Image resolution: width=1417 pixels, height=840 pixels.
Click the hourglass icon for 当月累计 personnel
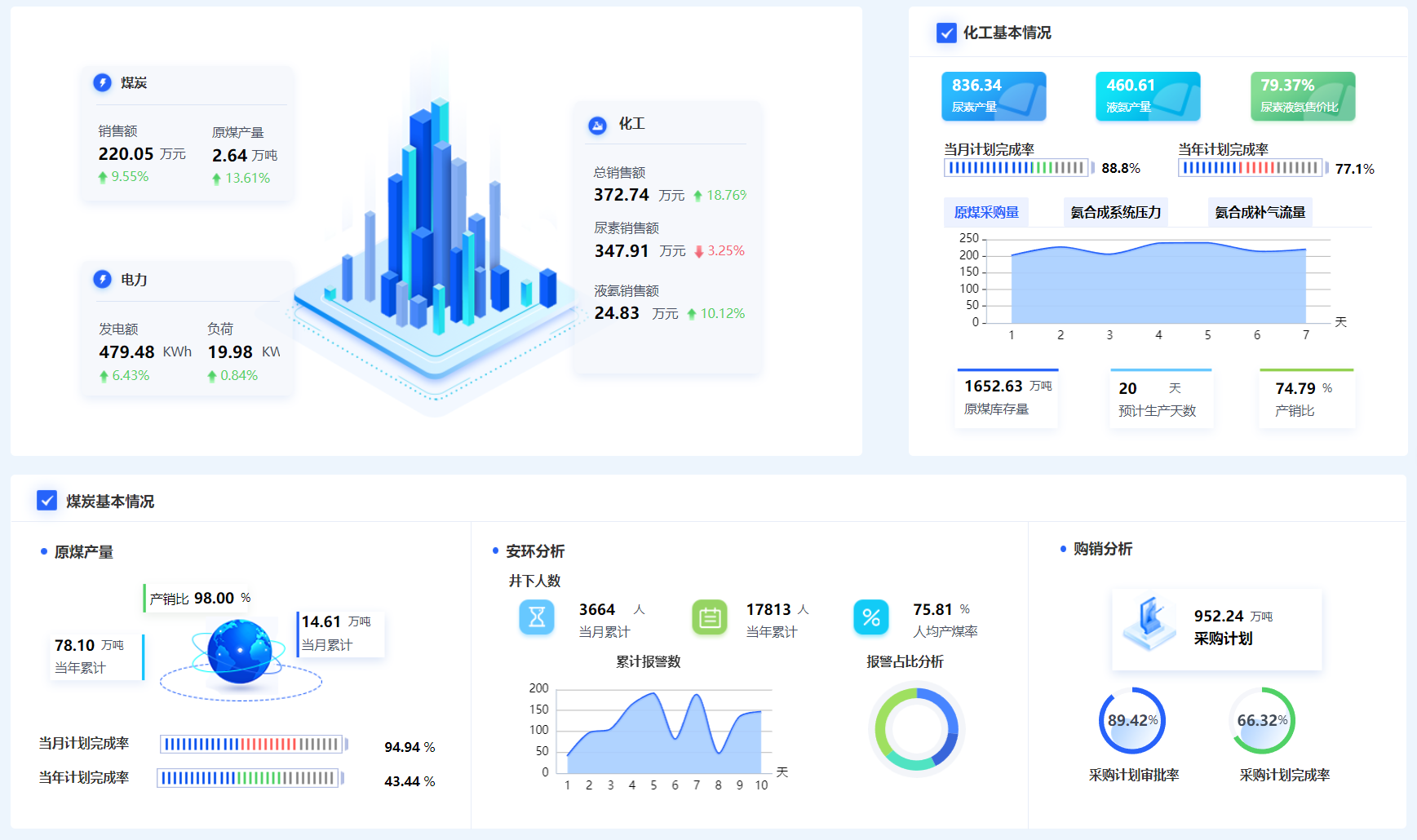click(536, 618)
